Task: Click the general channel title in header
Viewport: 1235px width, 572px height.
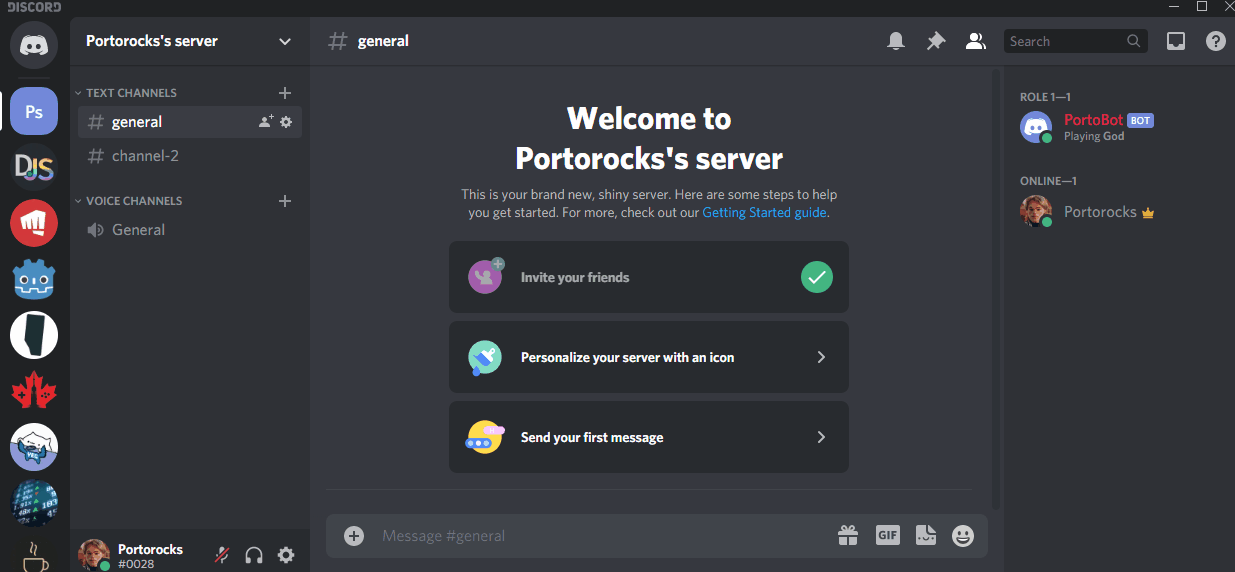Action: [383, 41]
